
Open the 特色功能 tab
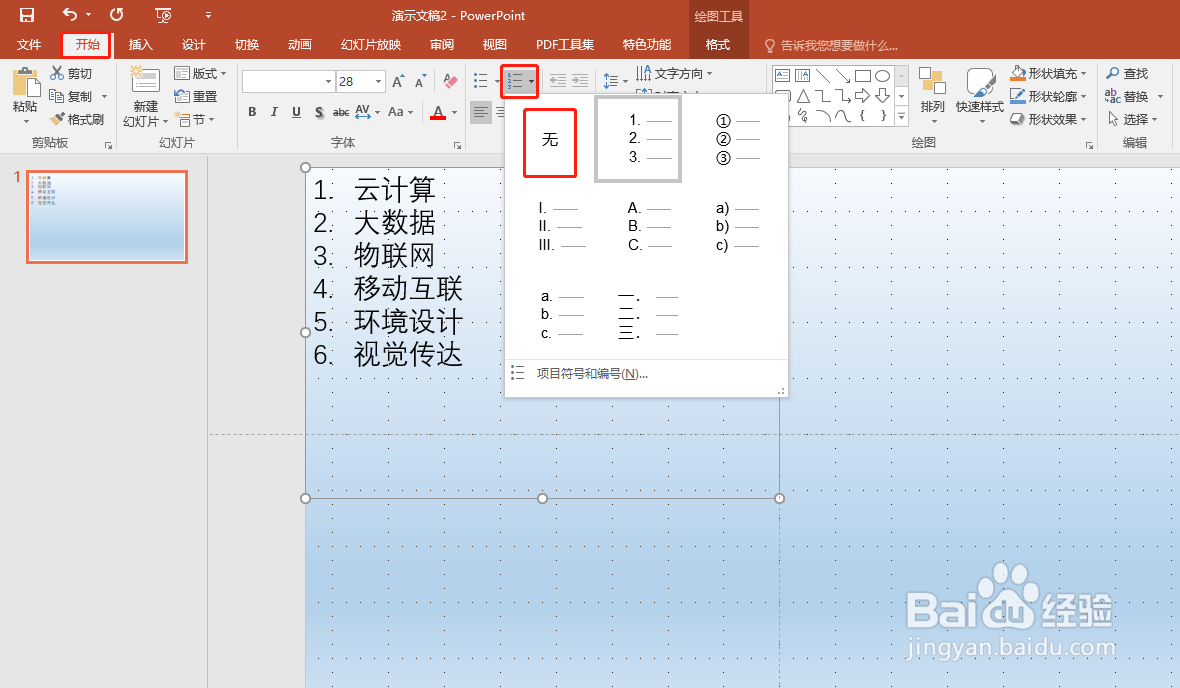tap(647, 44)
